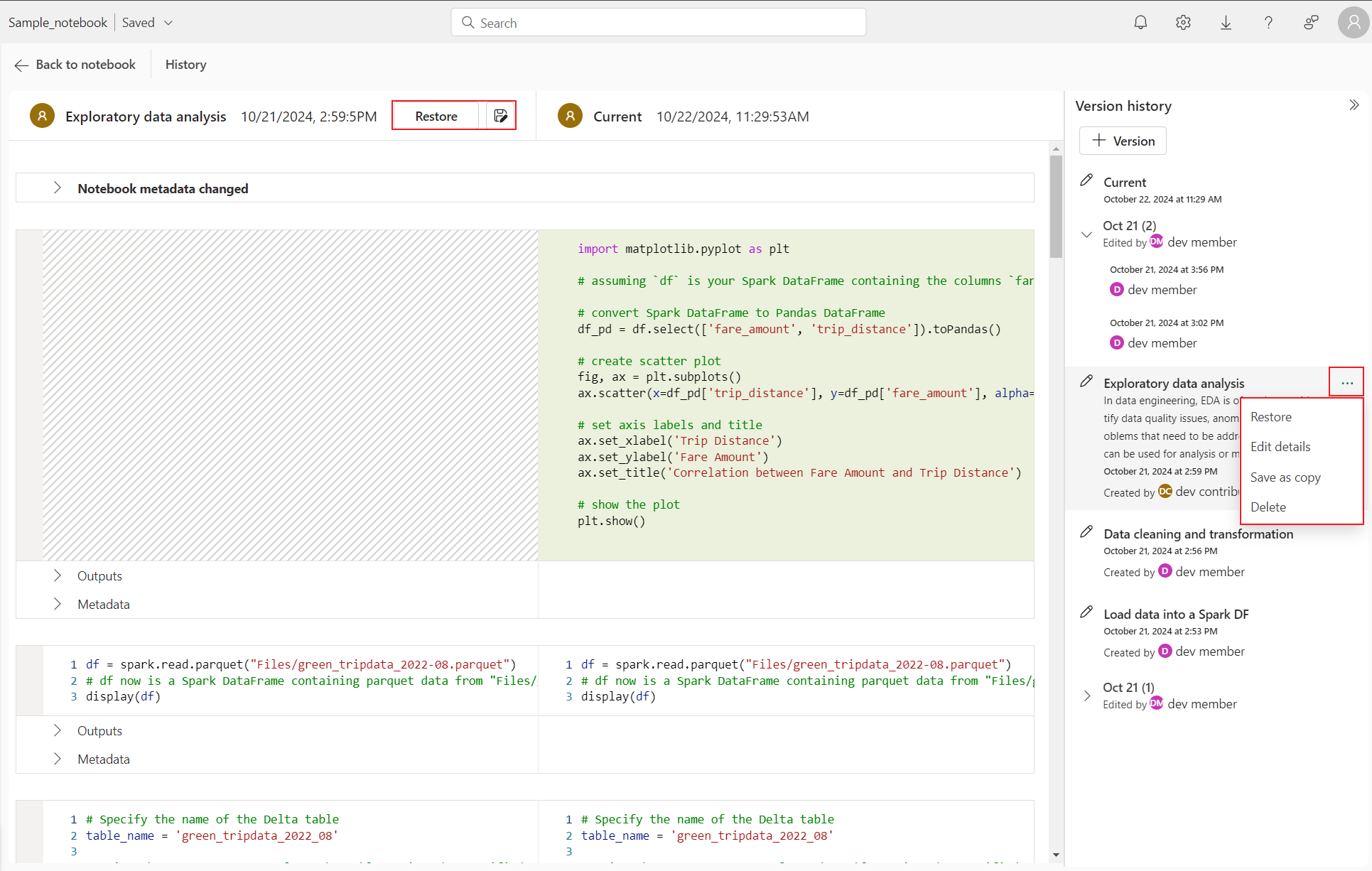Open the settings gear icon
Viewport: 1372px width, 871px height.
[x=1183, y=23]
